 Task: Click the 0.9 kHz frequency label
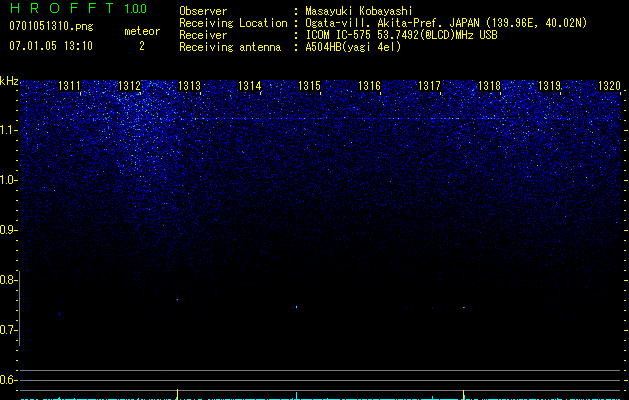[x=7, y=230]
